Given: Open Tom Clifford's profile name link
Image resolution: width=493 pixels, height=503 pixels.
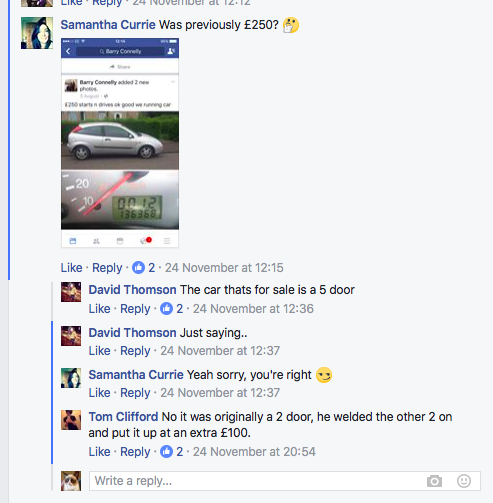Looking at the screenshot, I should (x=123, y=417).
